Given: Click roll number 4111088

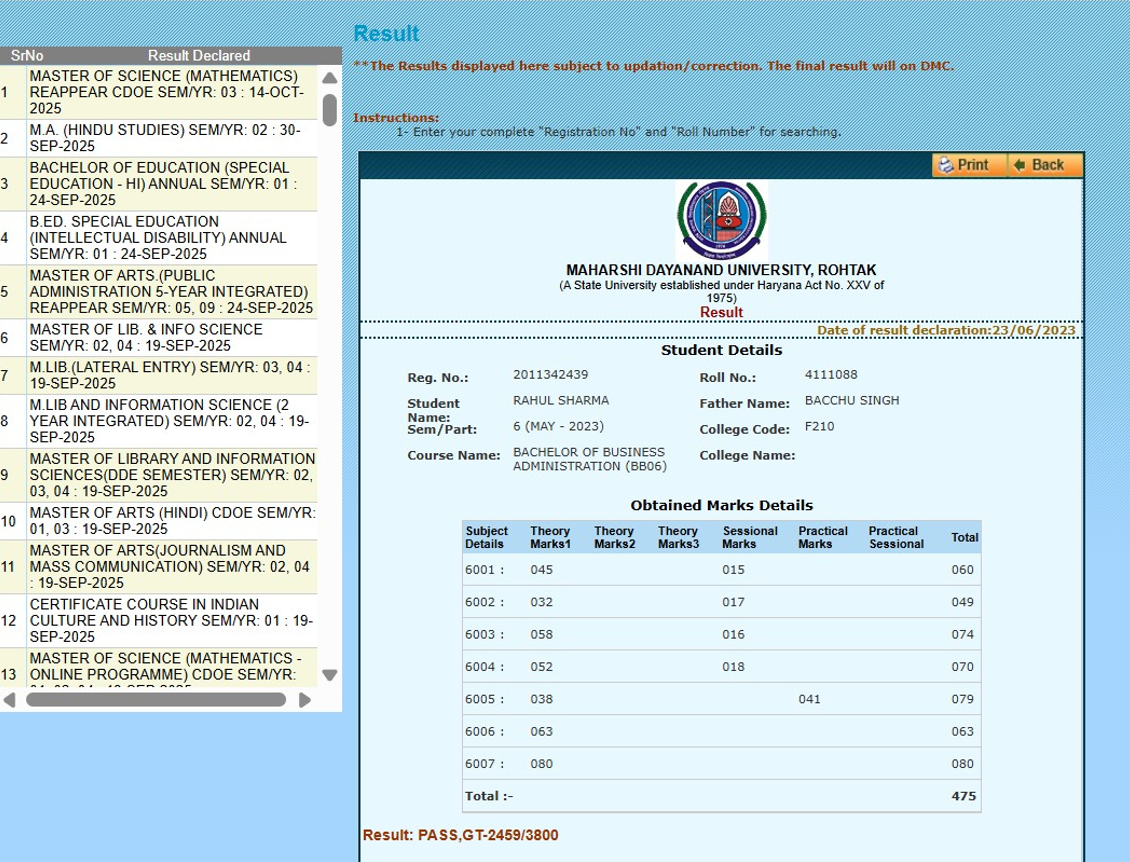Looking at the screenshot, I should (831, 375).
